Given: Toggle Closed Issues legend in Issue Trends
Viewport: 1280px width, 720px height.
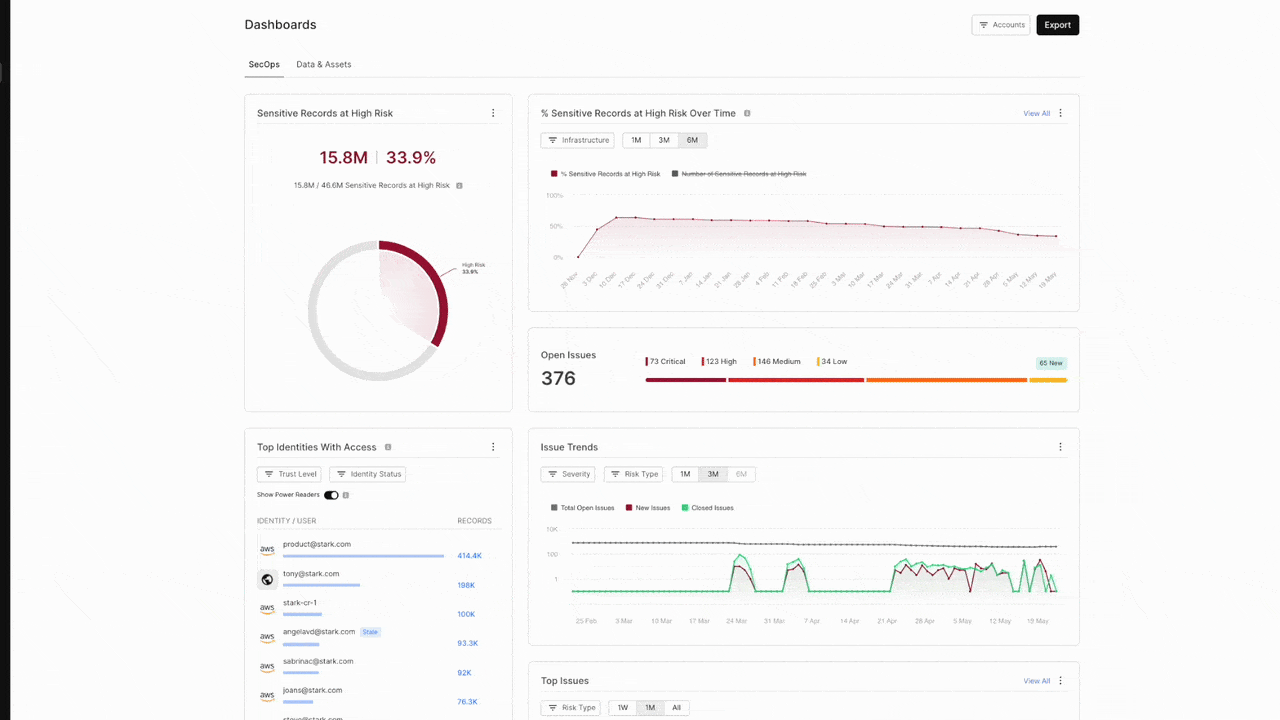Looking at the screenshot, I should [x=707, y=508].
